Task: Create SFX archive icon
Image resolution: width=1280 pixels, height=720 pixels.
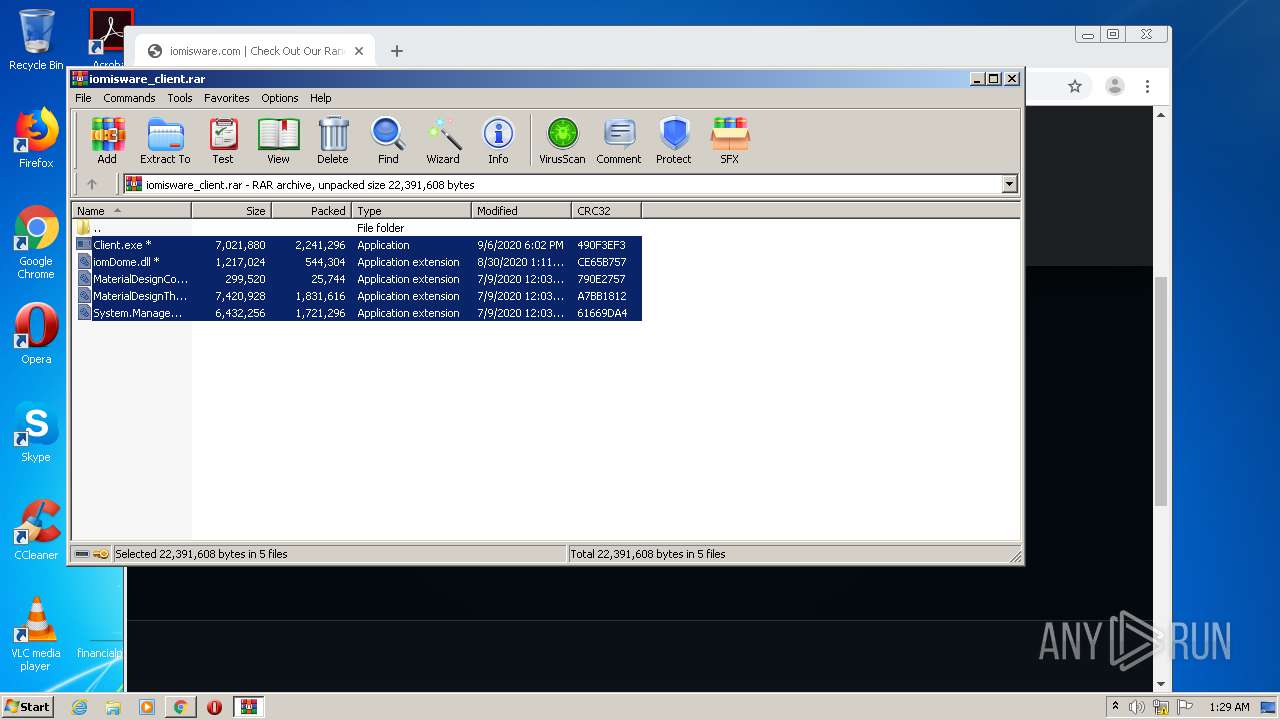Action: [730, 140]
